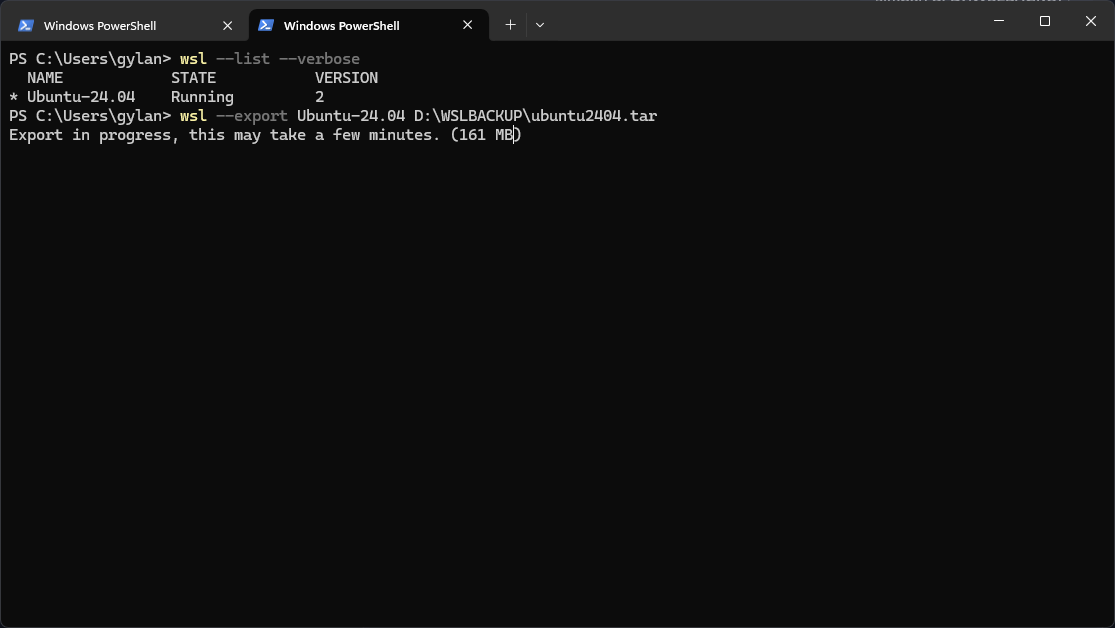The width and height of the screenshot is (1115, 628).
Task: Click the 'Running' state value in the output
Action: [202, 97]
